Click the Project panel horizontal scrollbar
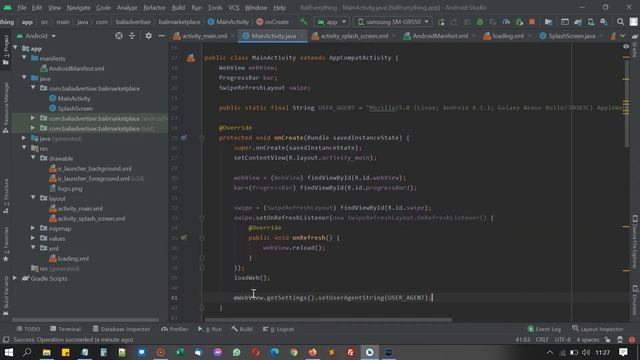The width and height of the screenshot is (640, 360). pos(85,320)
